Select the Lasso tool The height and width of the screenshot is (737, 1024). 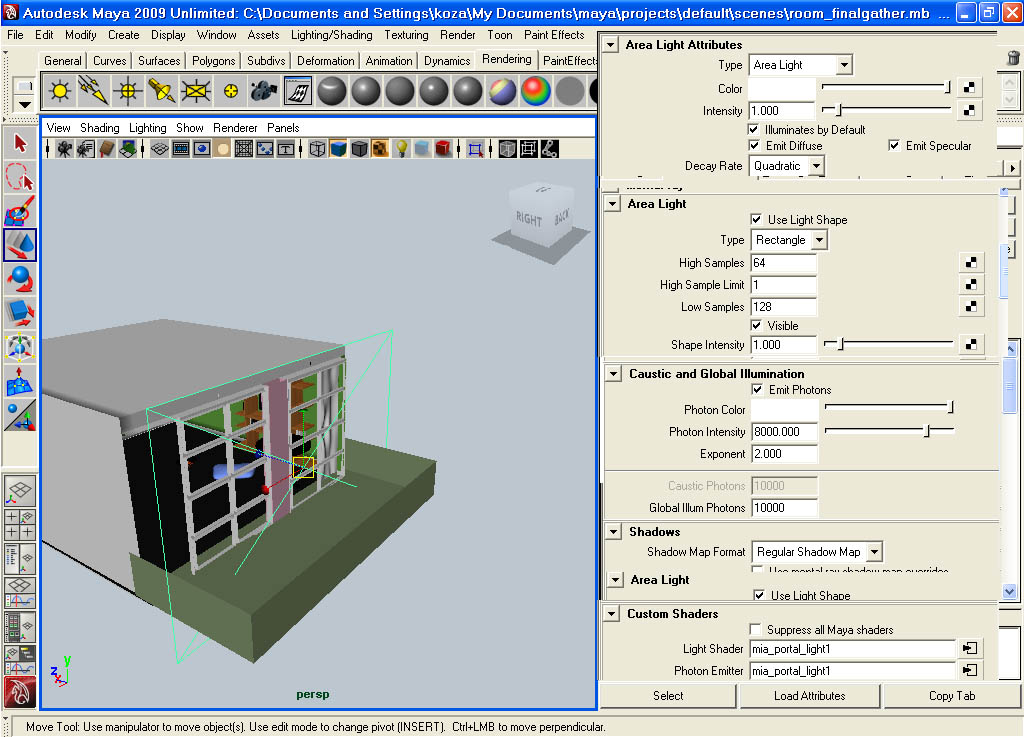[x=20, y=176]
